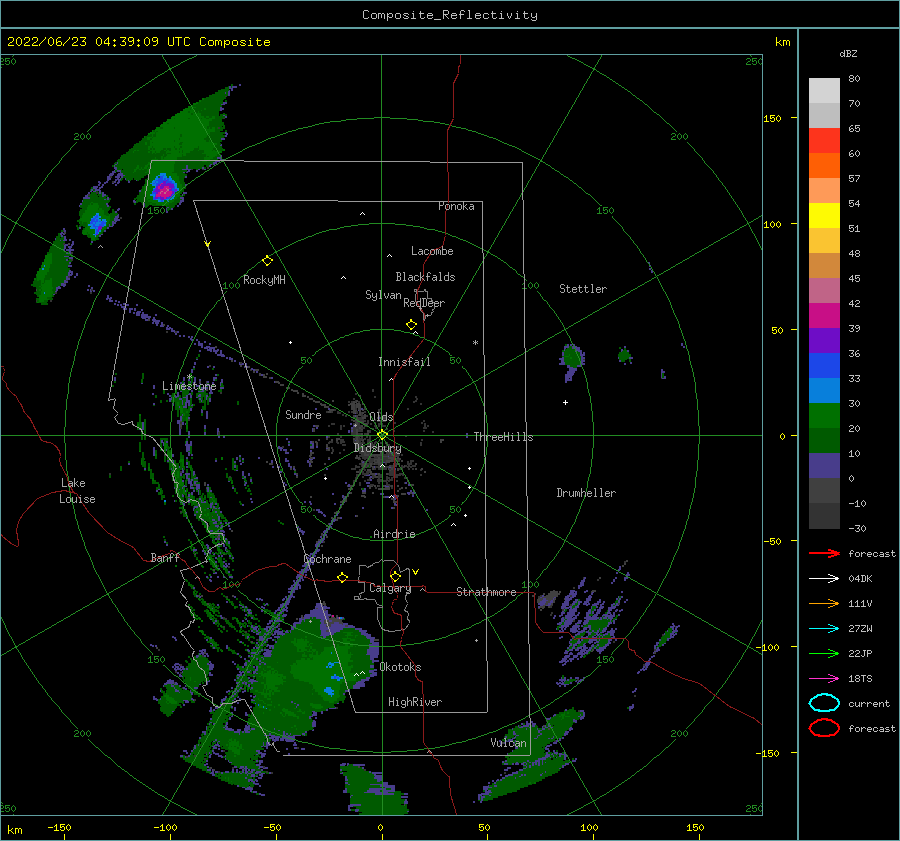The height and width of the screenshot is (841, 900).
Task: Click the Composite_Reflectivity title
Action: click(450, 15)
